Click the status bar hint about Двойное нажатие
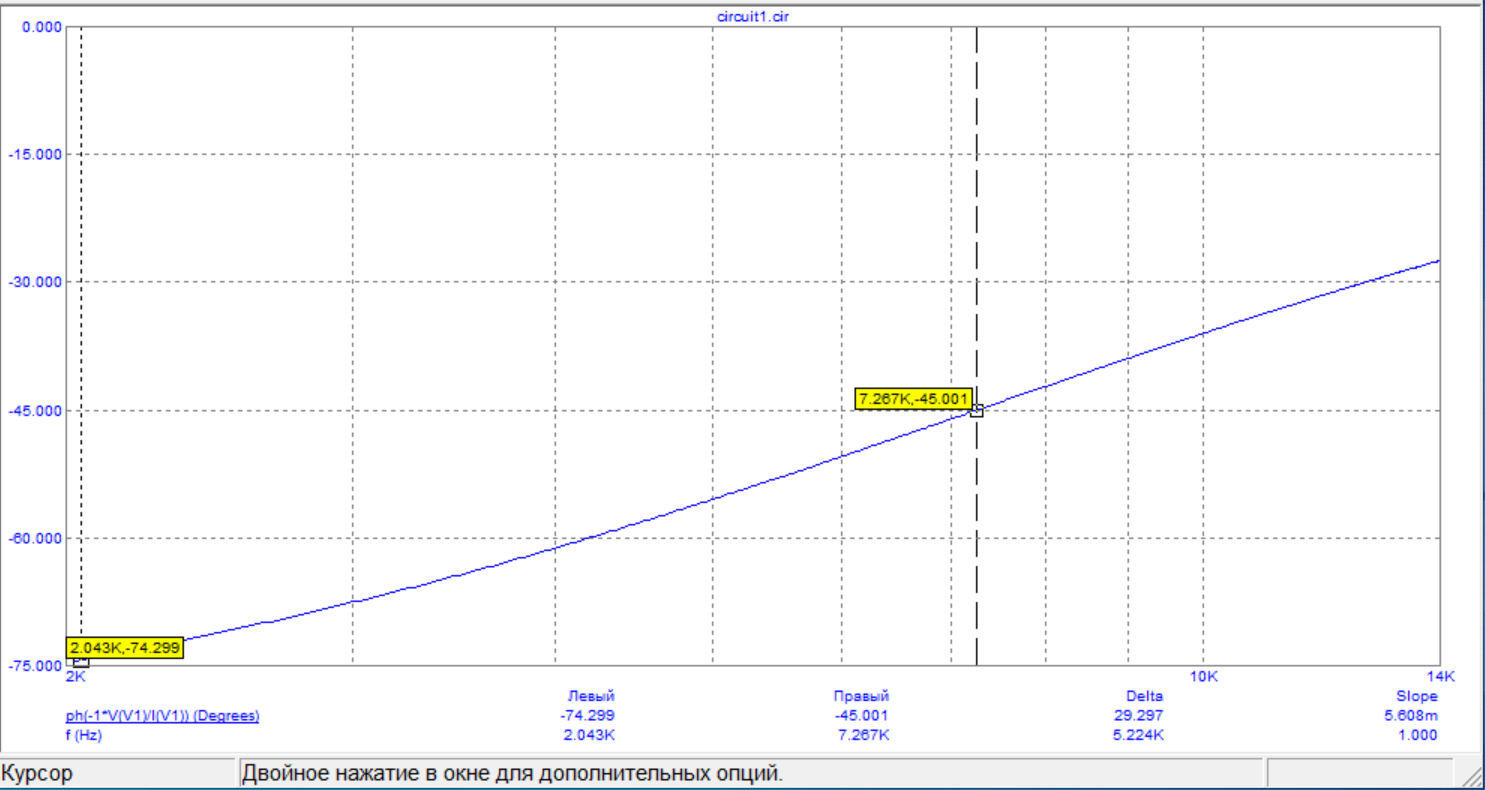 pyautogui.click(x=513, y=774)
